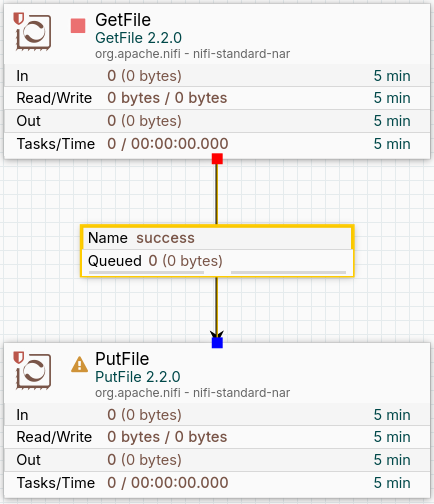Image resolution: width=434 pixels, height=504 pixels.
Task: Click the red stopped status icon on GetFile
Action: (78, 26)
